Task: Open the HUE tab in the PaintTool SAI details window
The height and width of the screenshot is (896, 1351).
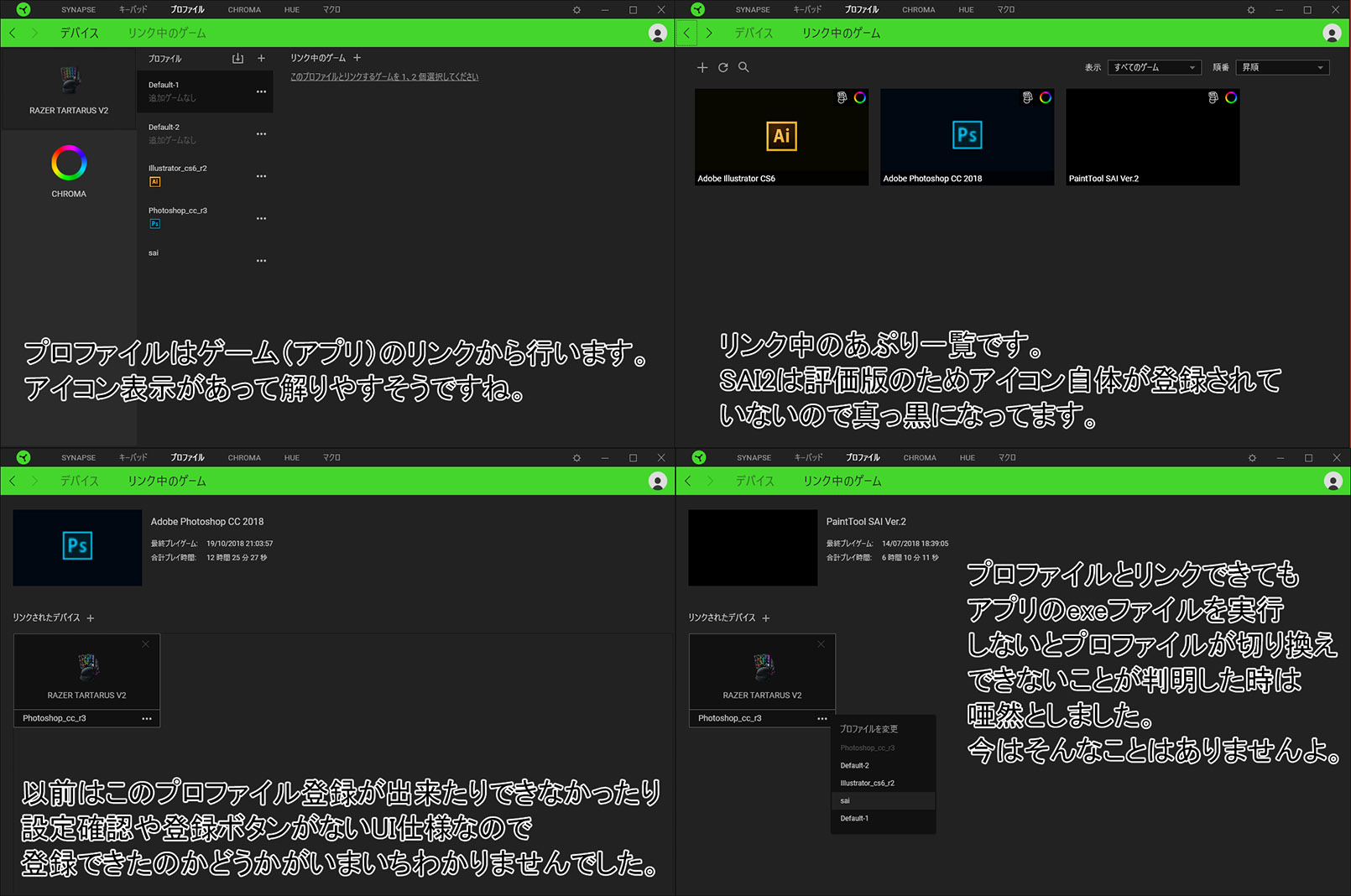Action: coord(968,458)
